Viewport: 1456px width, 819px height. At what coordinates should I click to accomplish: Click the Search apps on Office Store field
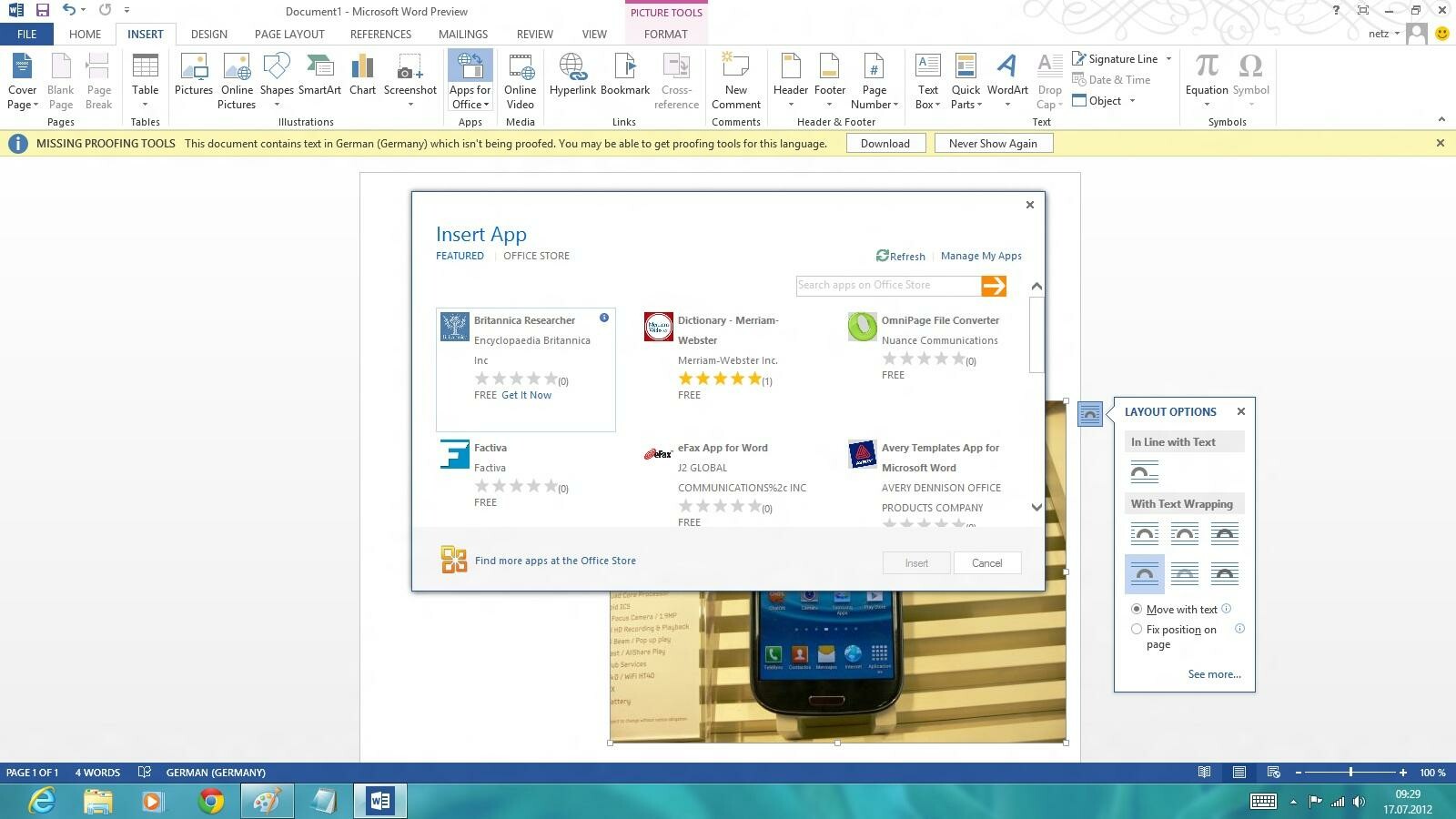[x=887, y=285]
